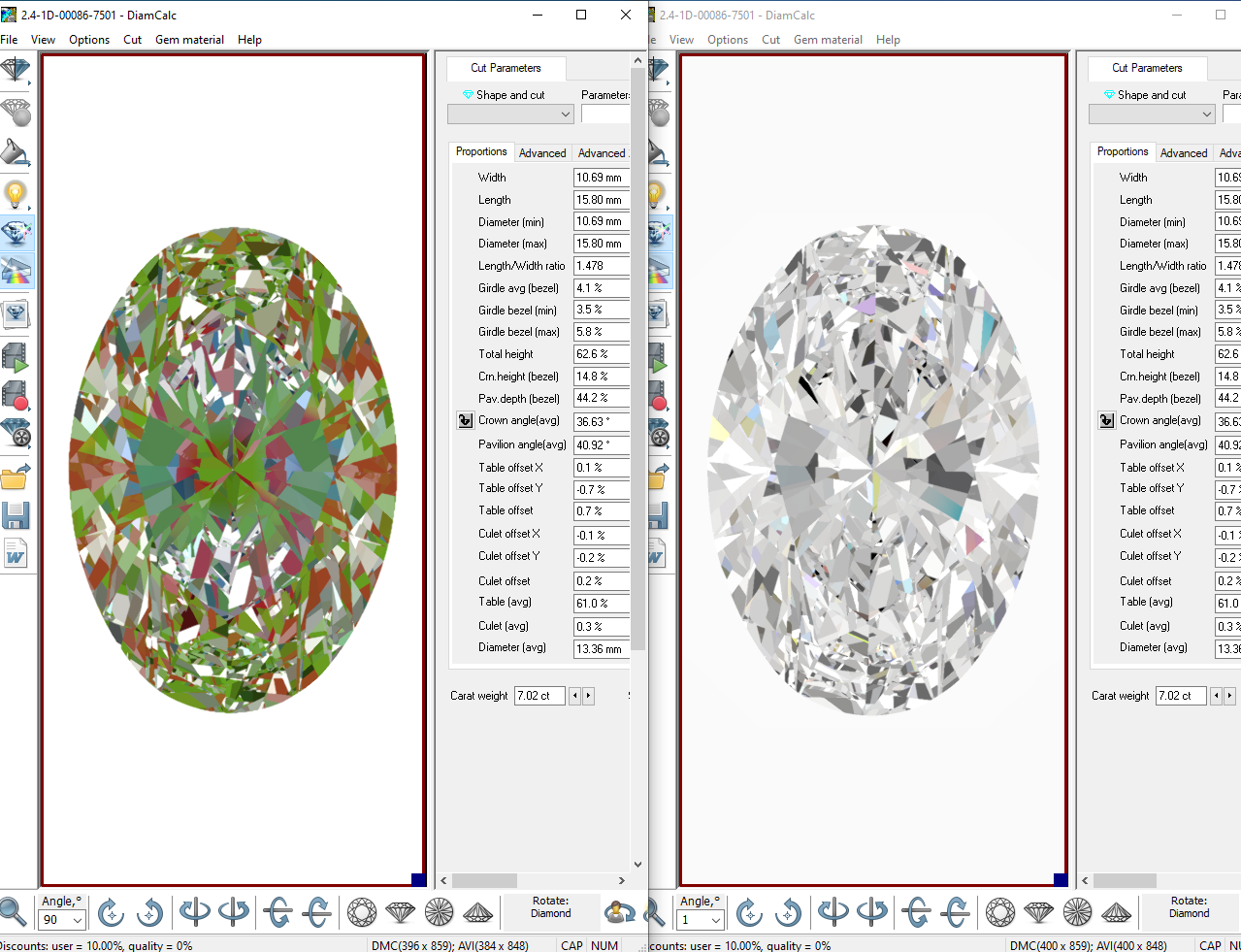Open Shape and cut dropdown in left window
The image size is (1241, 952).
tap(511, 115)
